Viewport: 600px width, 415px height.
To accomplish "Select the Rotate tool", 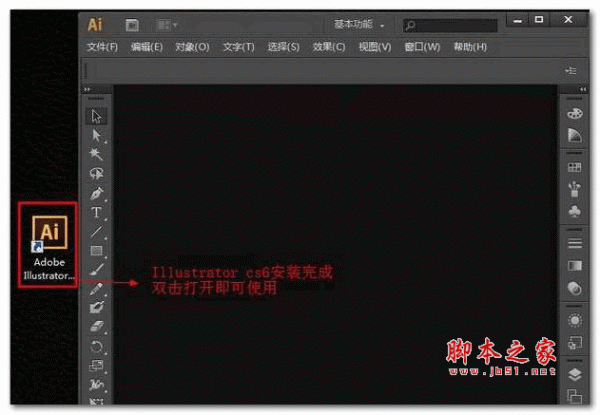I will [96, 347].
